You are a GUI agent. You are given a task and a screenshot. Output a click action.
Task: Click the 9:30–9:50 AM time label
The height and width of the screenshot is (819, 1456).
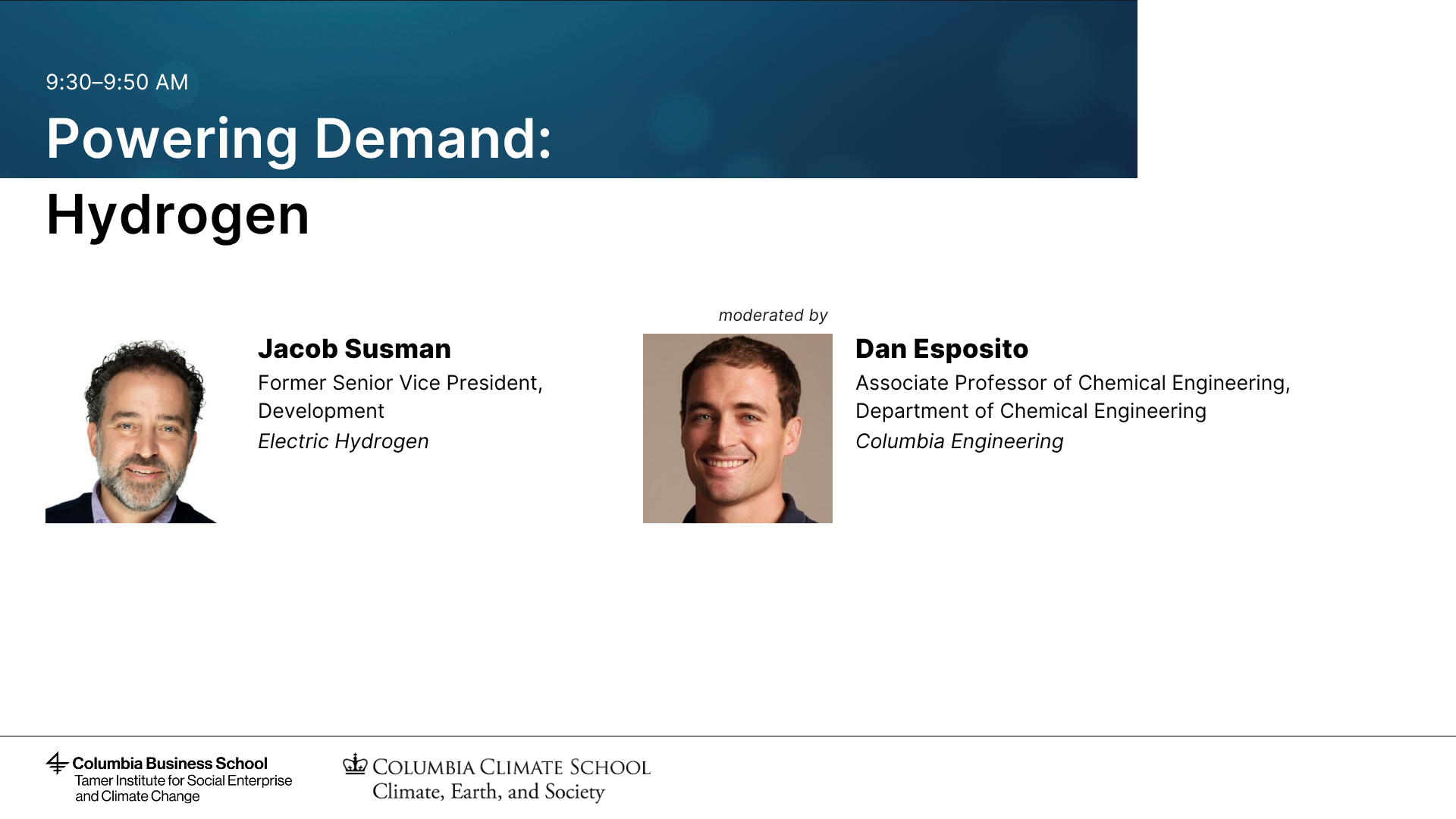[117, 82]
